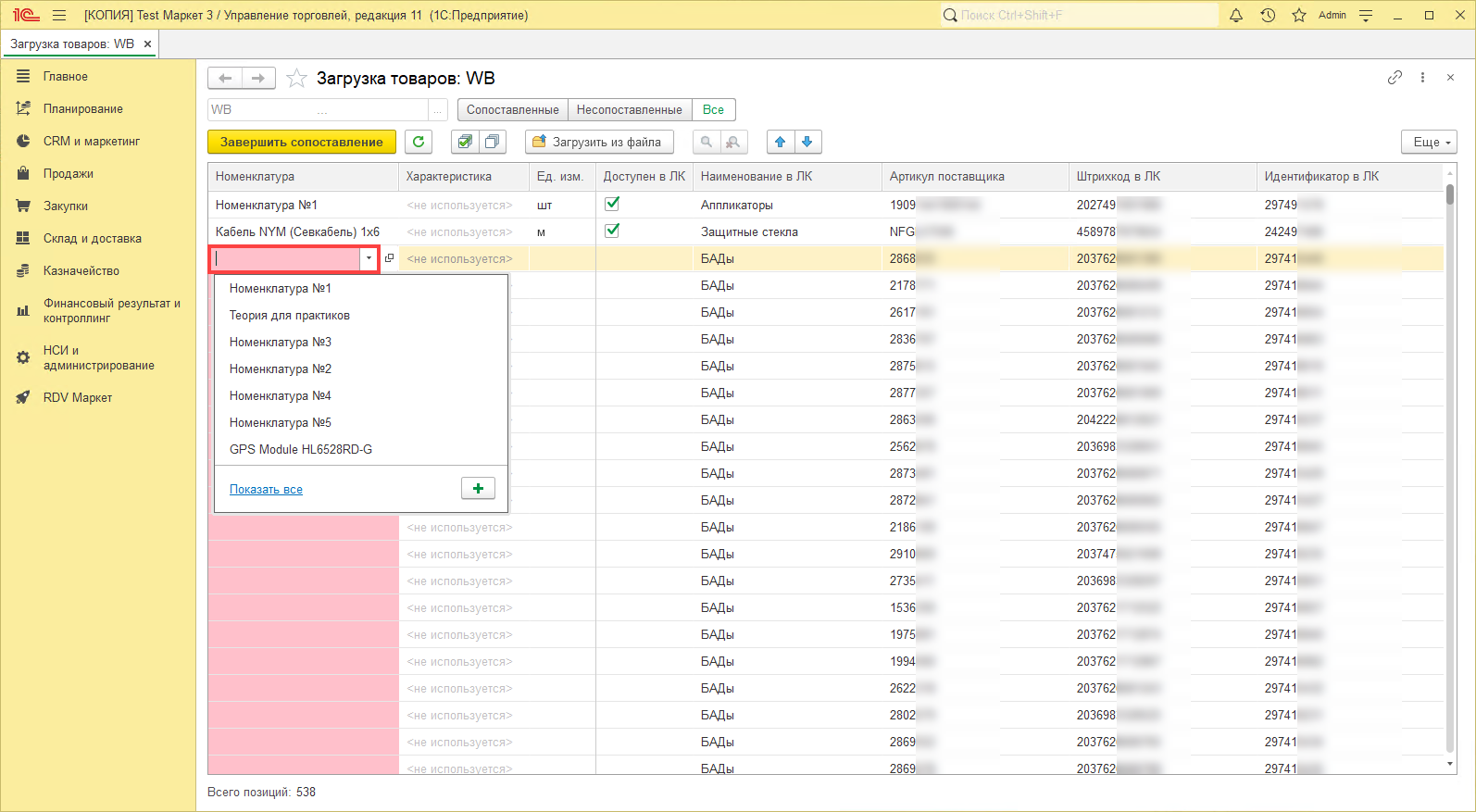Click 'Завершить сопоставление' button
This screenshot has height=812, width=1476.
302,142
